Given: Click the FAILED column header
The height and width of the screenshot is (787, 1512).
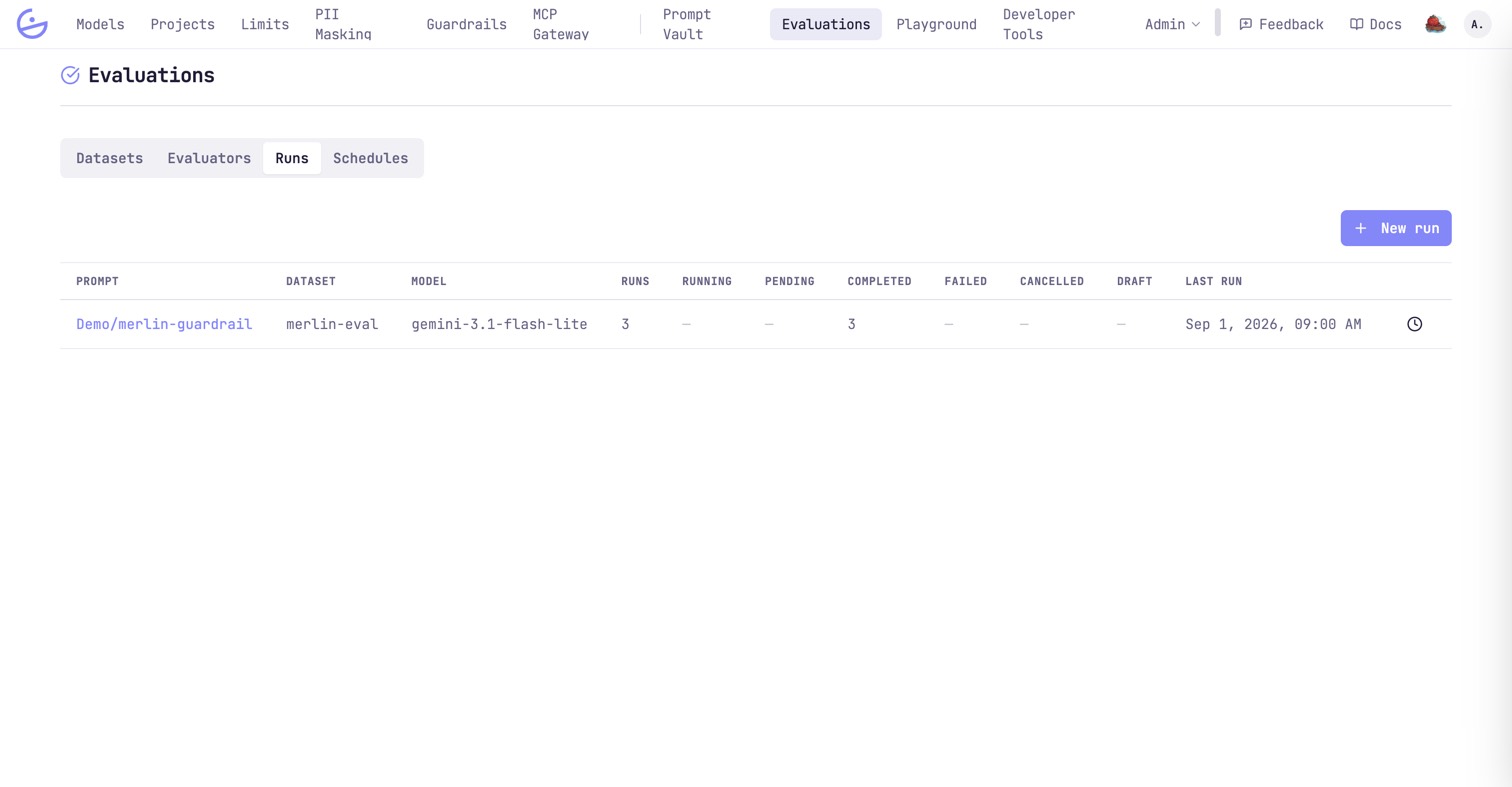Looking at the screenshot, I should coord(966,281).
